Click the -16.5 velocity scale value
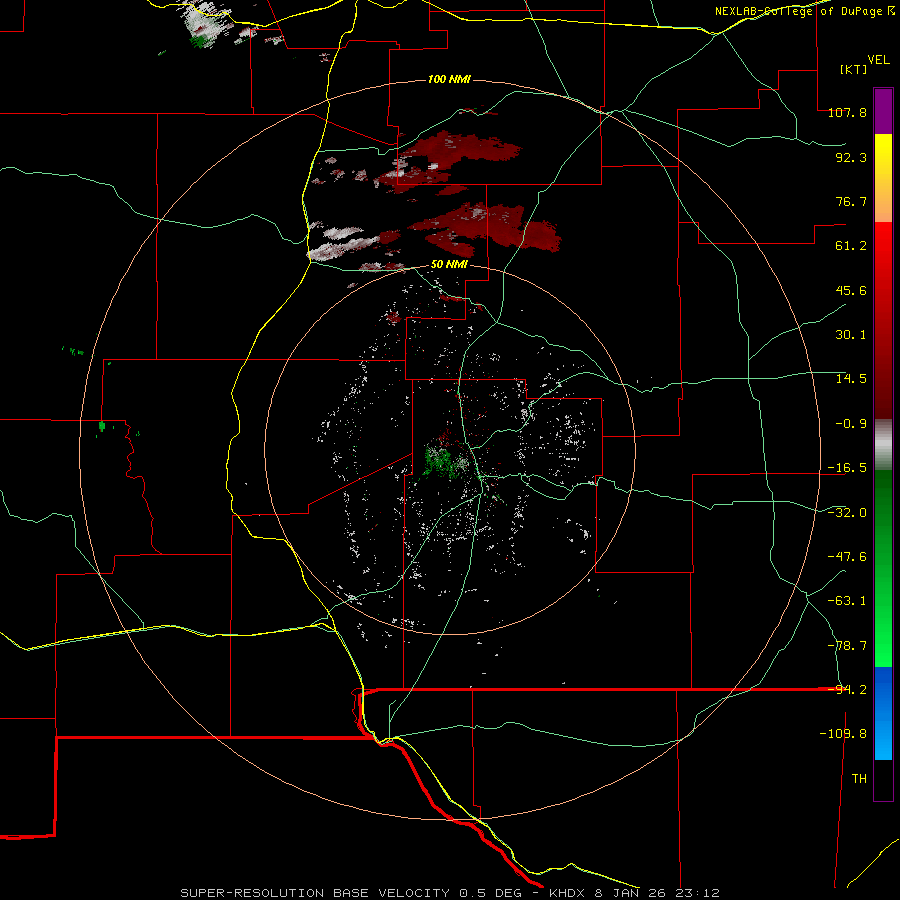The width and height of the screenshot is (900, 900). click(847, 468)
